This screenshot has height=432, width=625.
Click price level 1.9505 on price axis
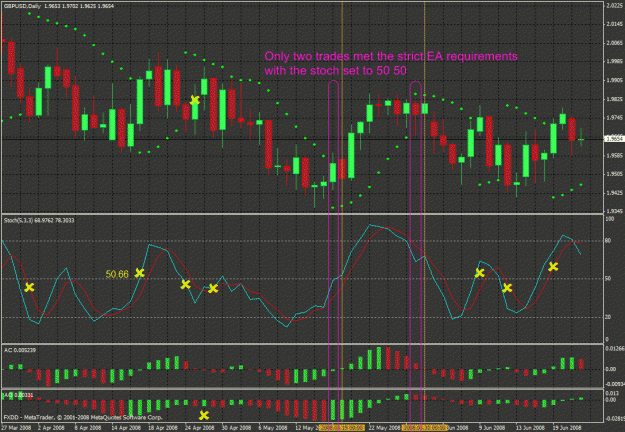[615, 174]
